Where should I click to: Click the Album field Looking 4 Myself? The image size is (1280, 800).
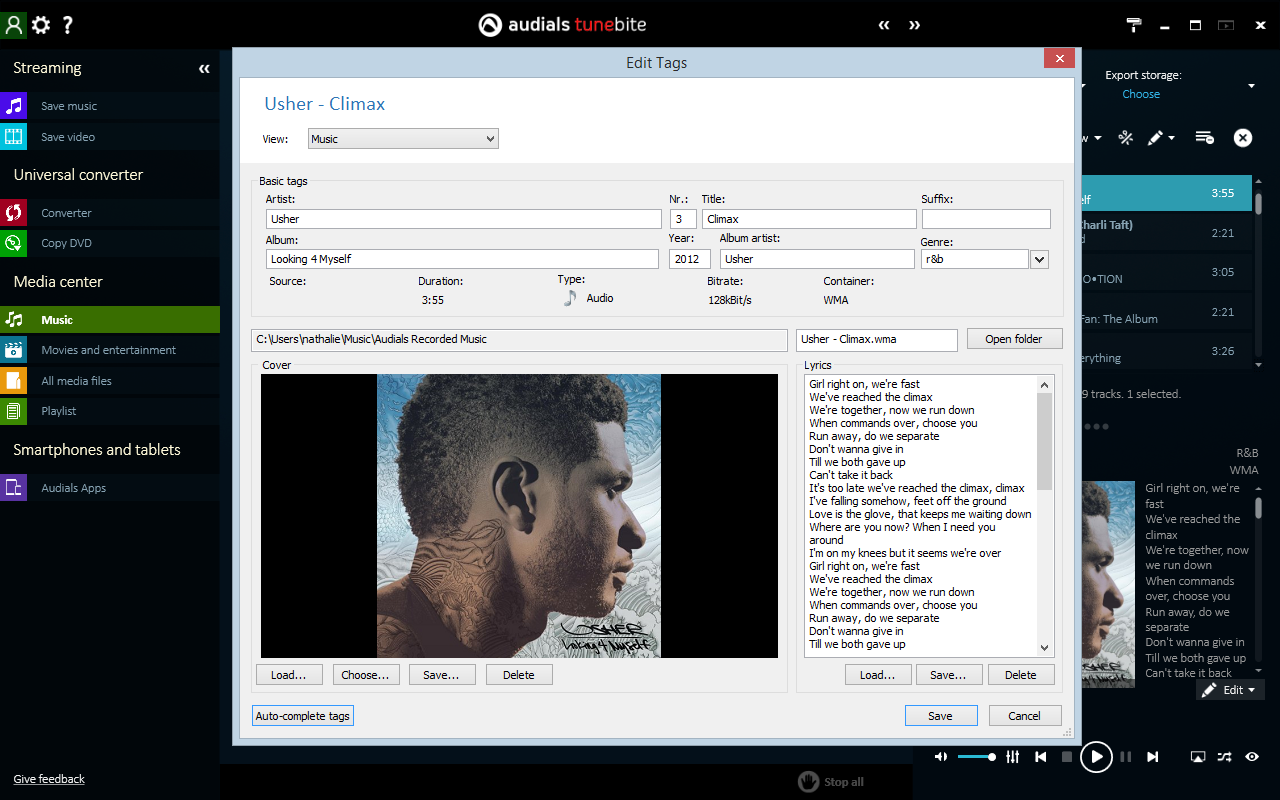[462, 259]
